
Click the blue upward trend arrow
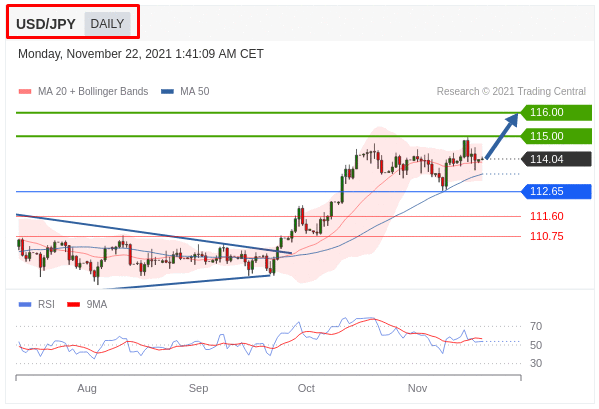pos(502,136)
